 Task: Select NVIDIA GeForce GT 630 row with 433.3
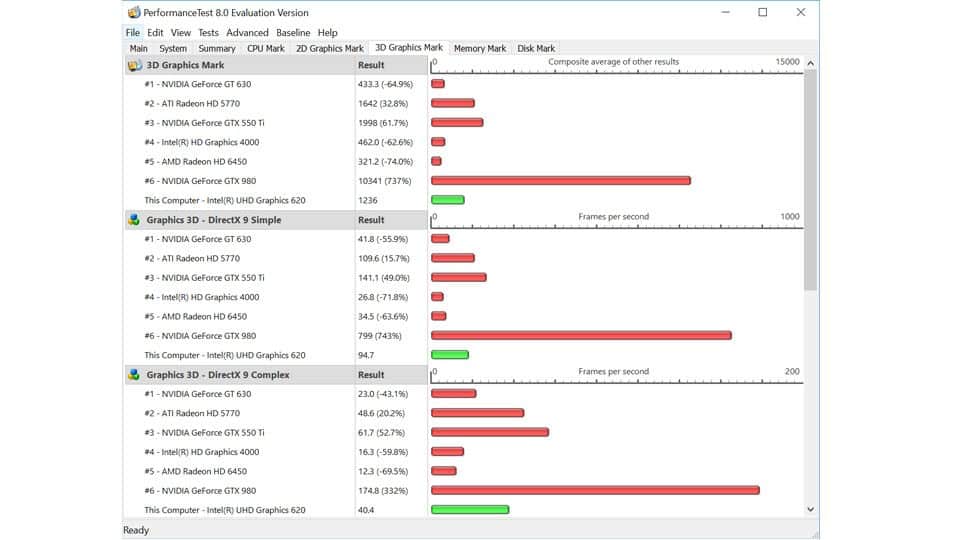[x=463, y=84]
